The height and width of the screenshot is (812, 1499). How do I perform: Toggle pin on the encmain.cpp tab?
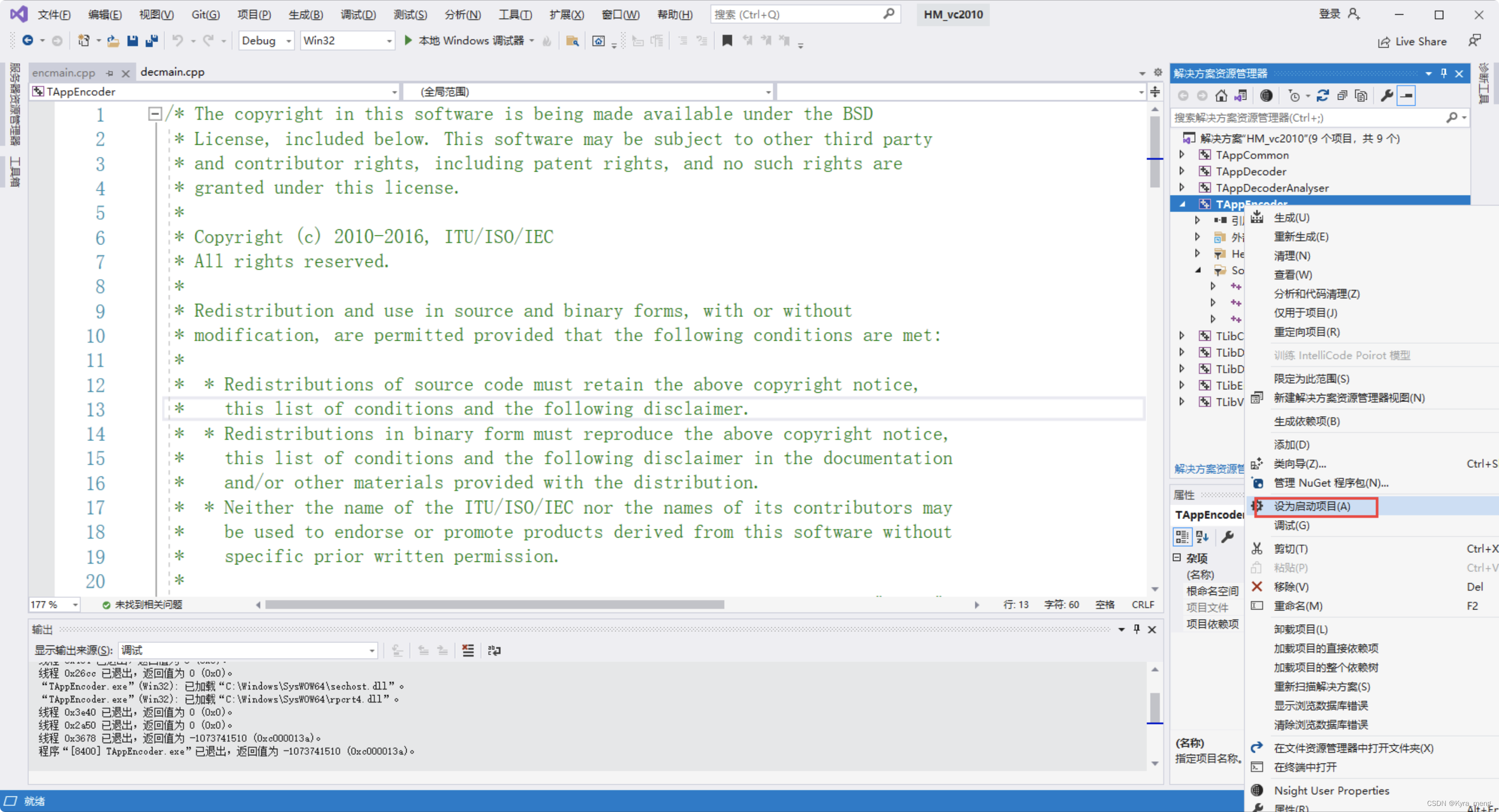[109, 73]
